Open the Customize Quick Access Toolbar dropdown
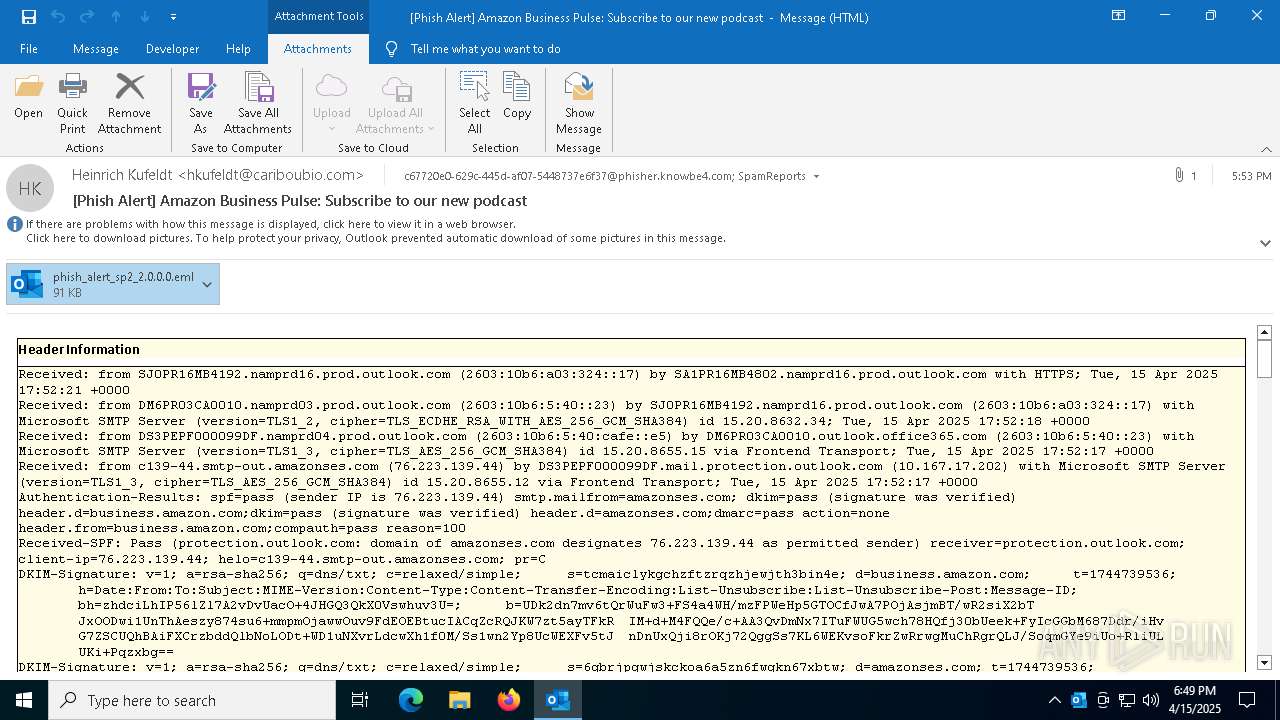The height and width of the screenshot is (720, 1280). click(x=174, y=17)
